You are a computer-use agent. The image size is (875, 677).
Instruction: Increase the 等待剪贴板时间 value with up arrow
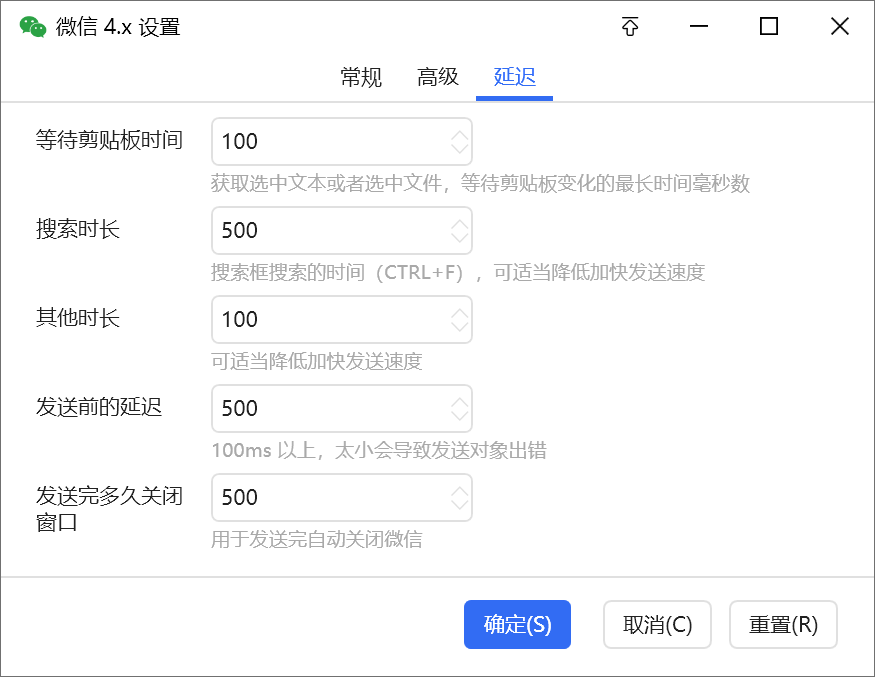(459, 136)
